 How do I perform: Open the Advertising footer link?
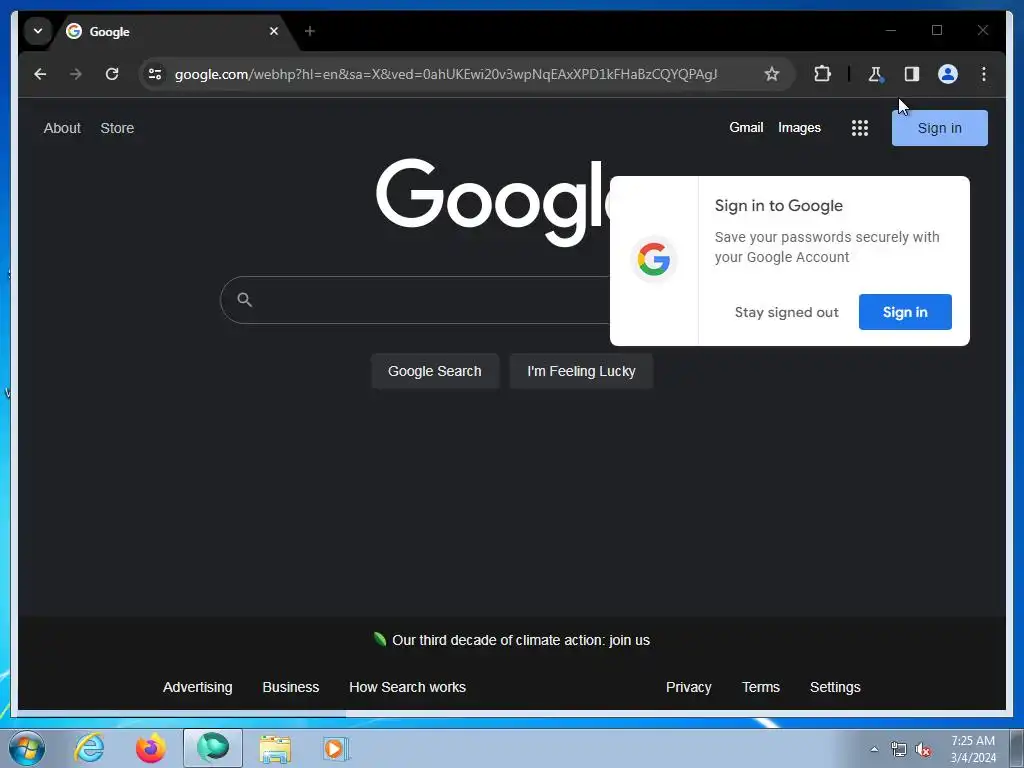click(198, 687)
